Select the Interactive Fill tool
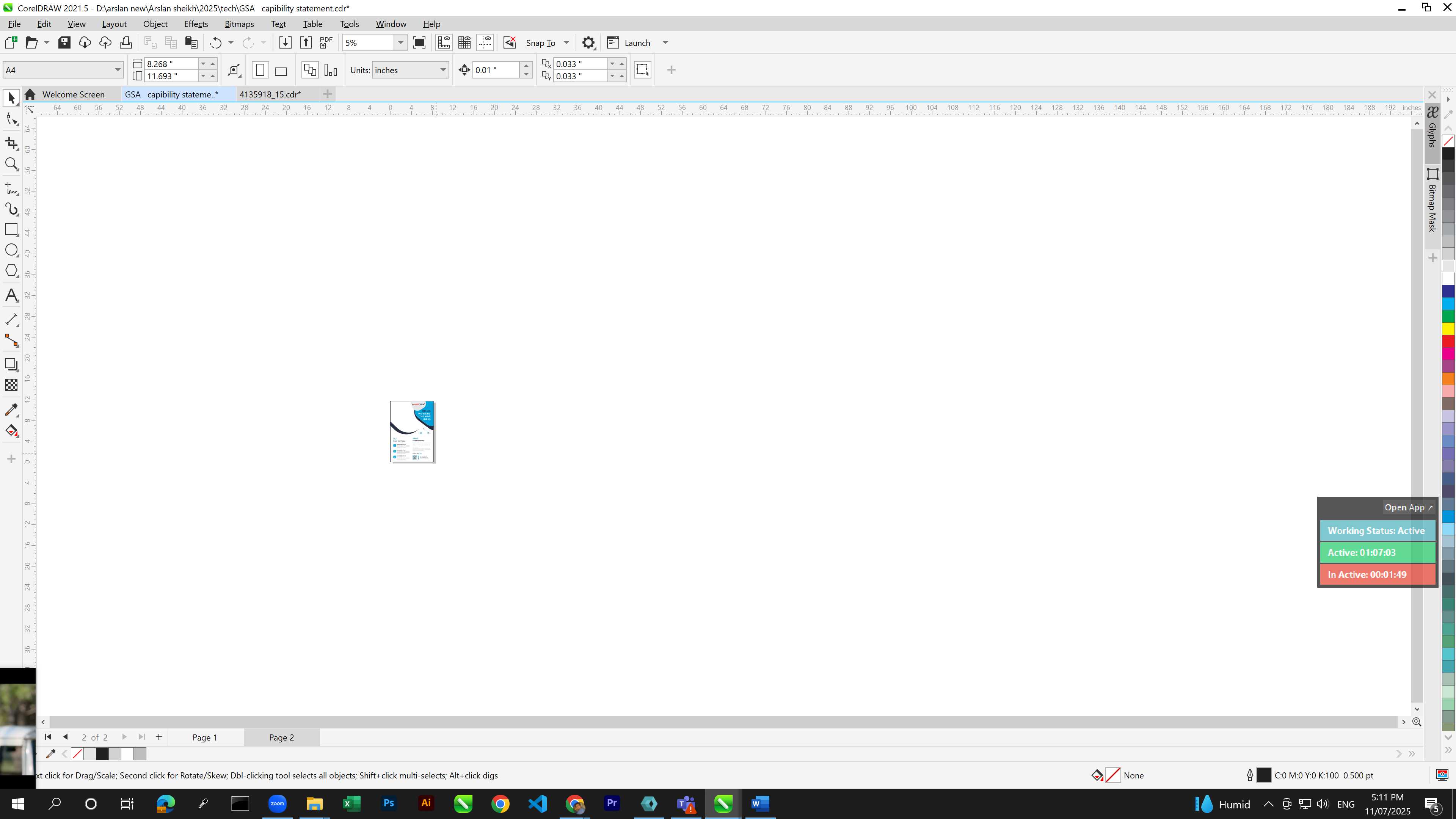This screenshot has height=819, width=1456. point(11,431)
